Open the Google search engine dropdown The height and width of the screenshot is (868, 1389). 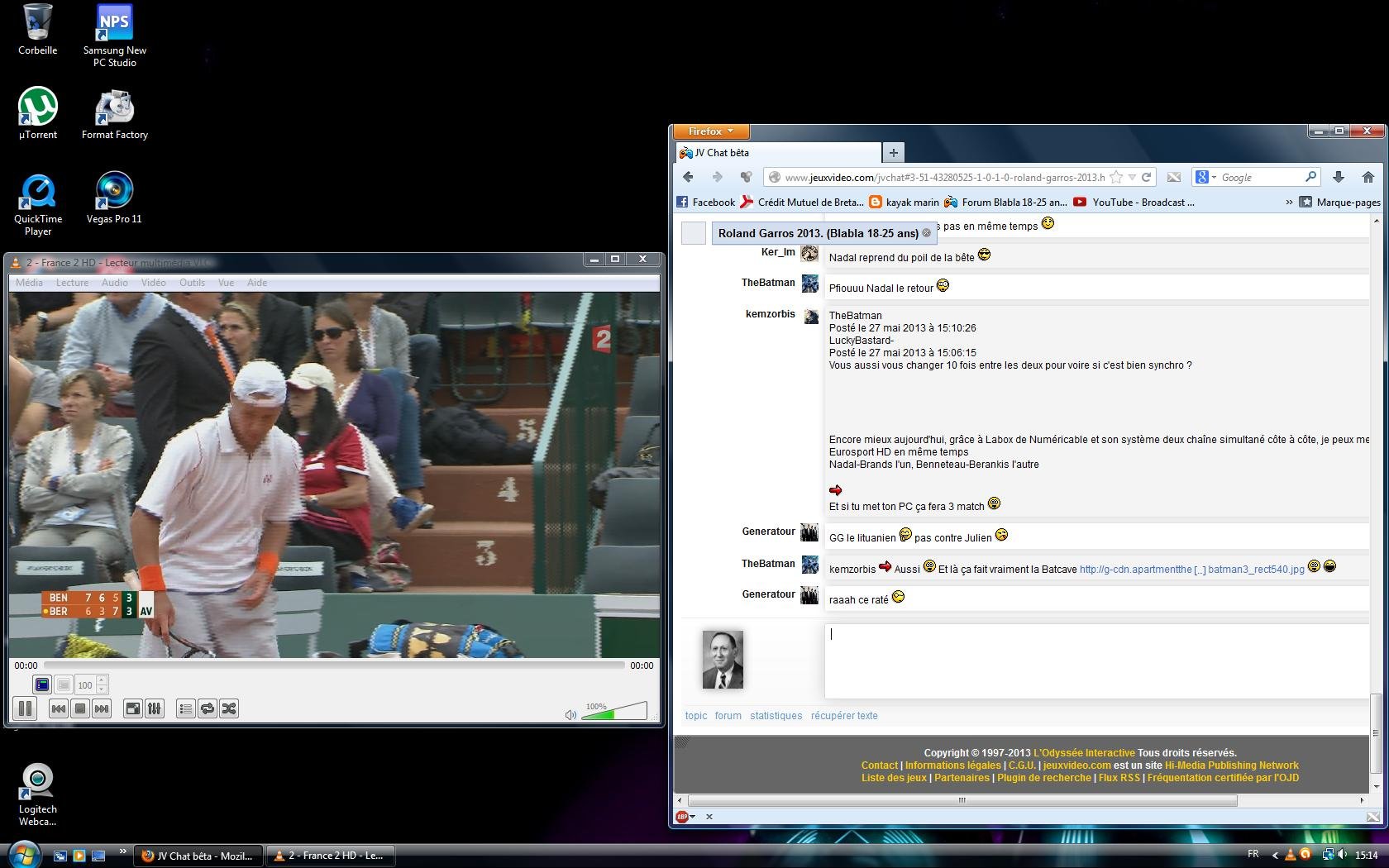pos(1205,177)
